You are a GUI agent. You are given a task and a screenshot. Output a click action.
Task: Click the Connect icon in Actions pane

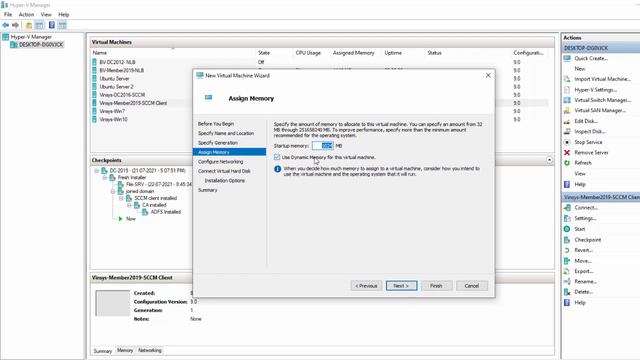[x=567, y=208]
